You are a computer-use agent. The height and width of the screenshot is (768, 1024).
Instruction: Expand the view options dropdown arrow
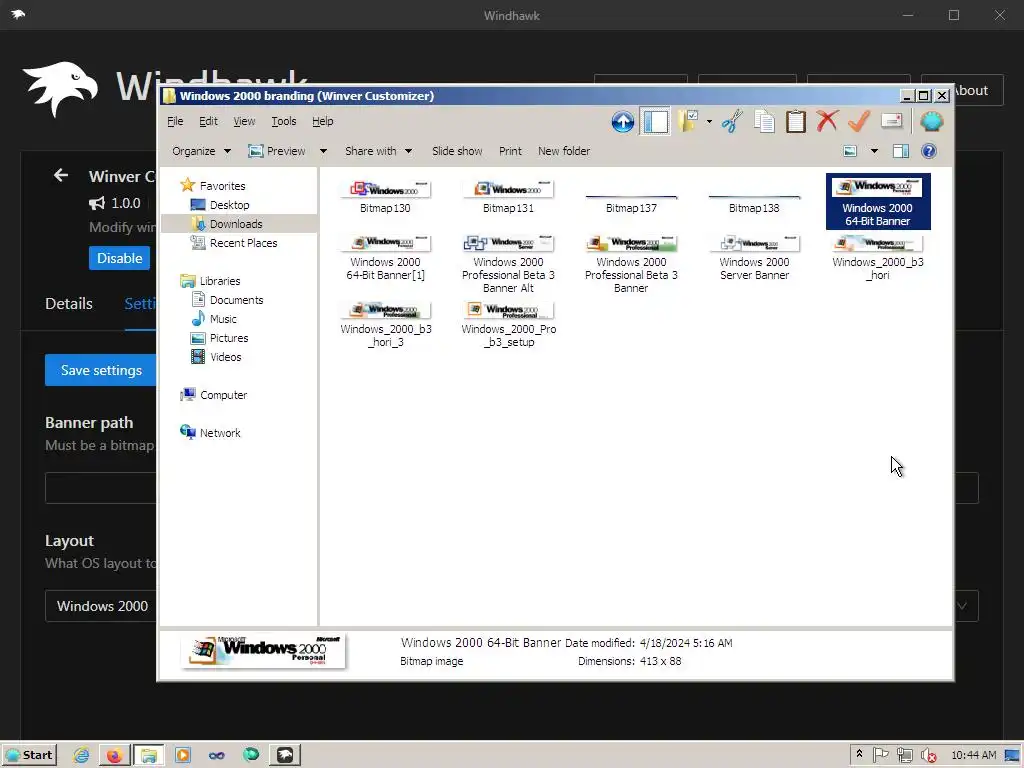pos(874,151)
